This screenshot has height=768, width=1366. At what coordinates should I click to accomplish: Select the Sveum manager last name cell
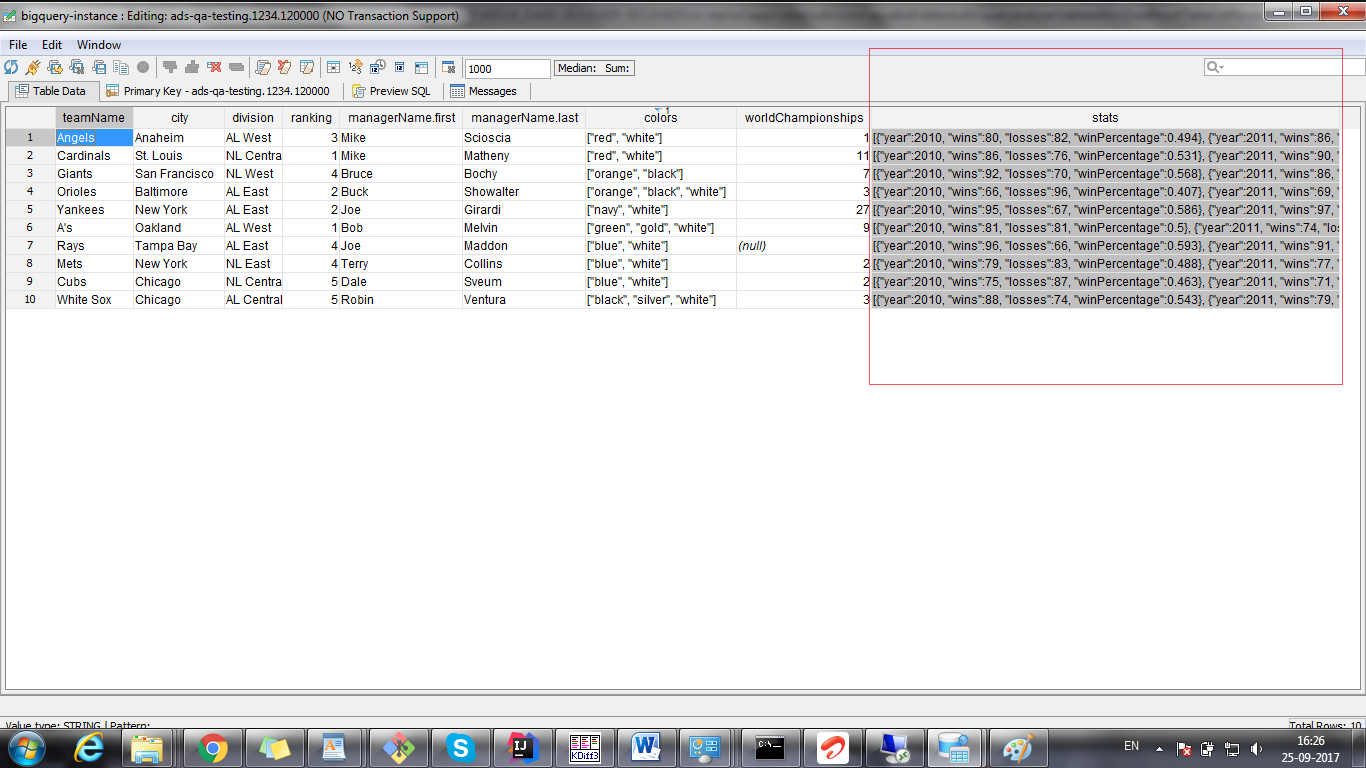524,282
